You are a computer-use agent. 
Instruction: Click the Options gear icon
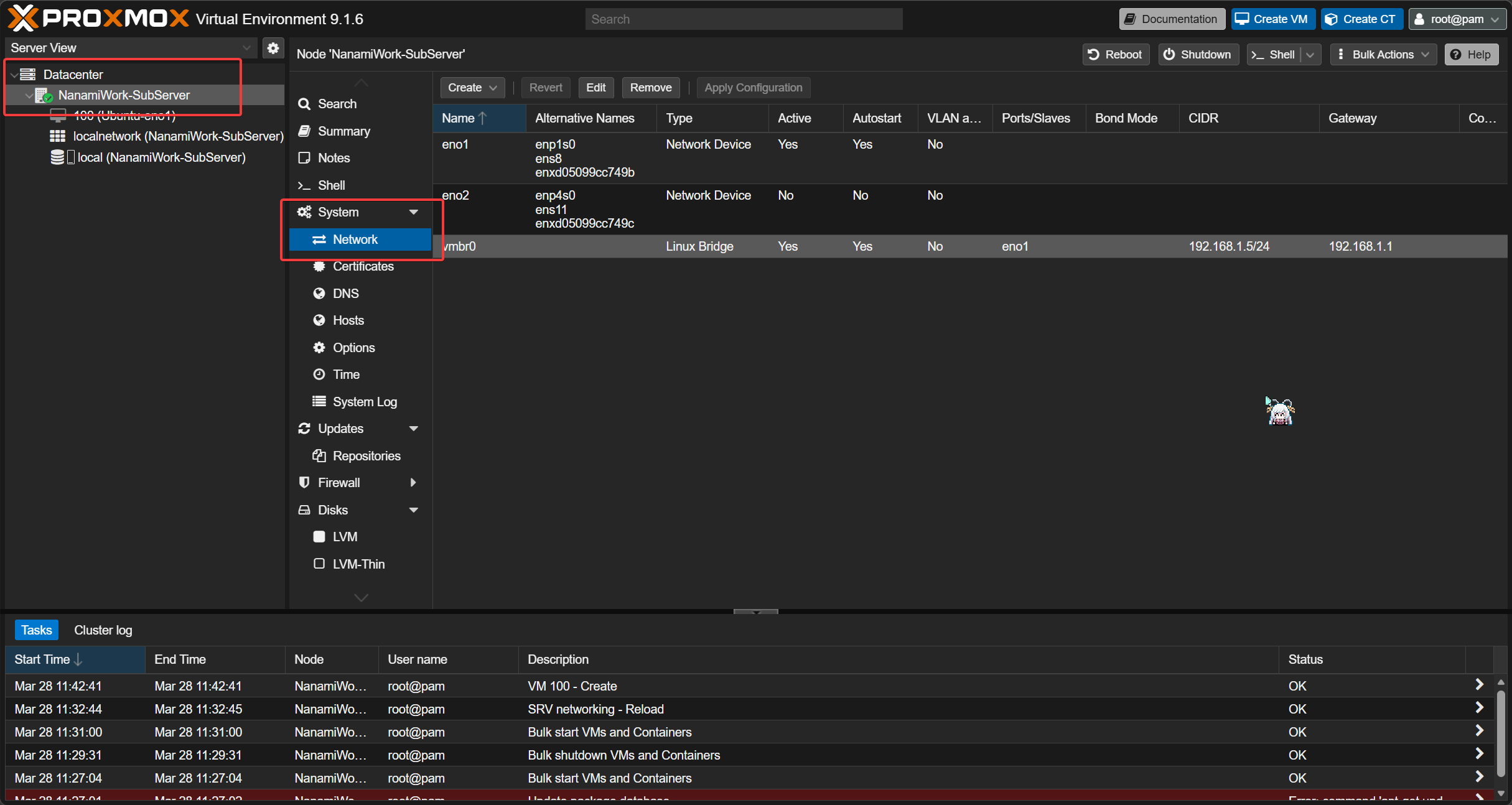click(x=319, y=348)
